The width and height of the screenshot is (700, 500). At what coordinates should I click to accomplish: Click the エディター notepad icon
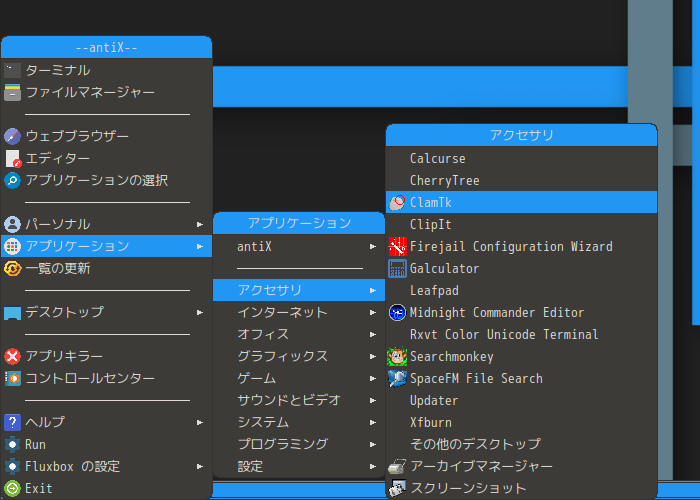[x=12, y=158]
